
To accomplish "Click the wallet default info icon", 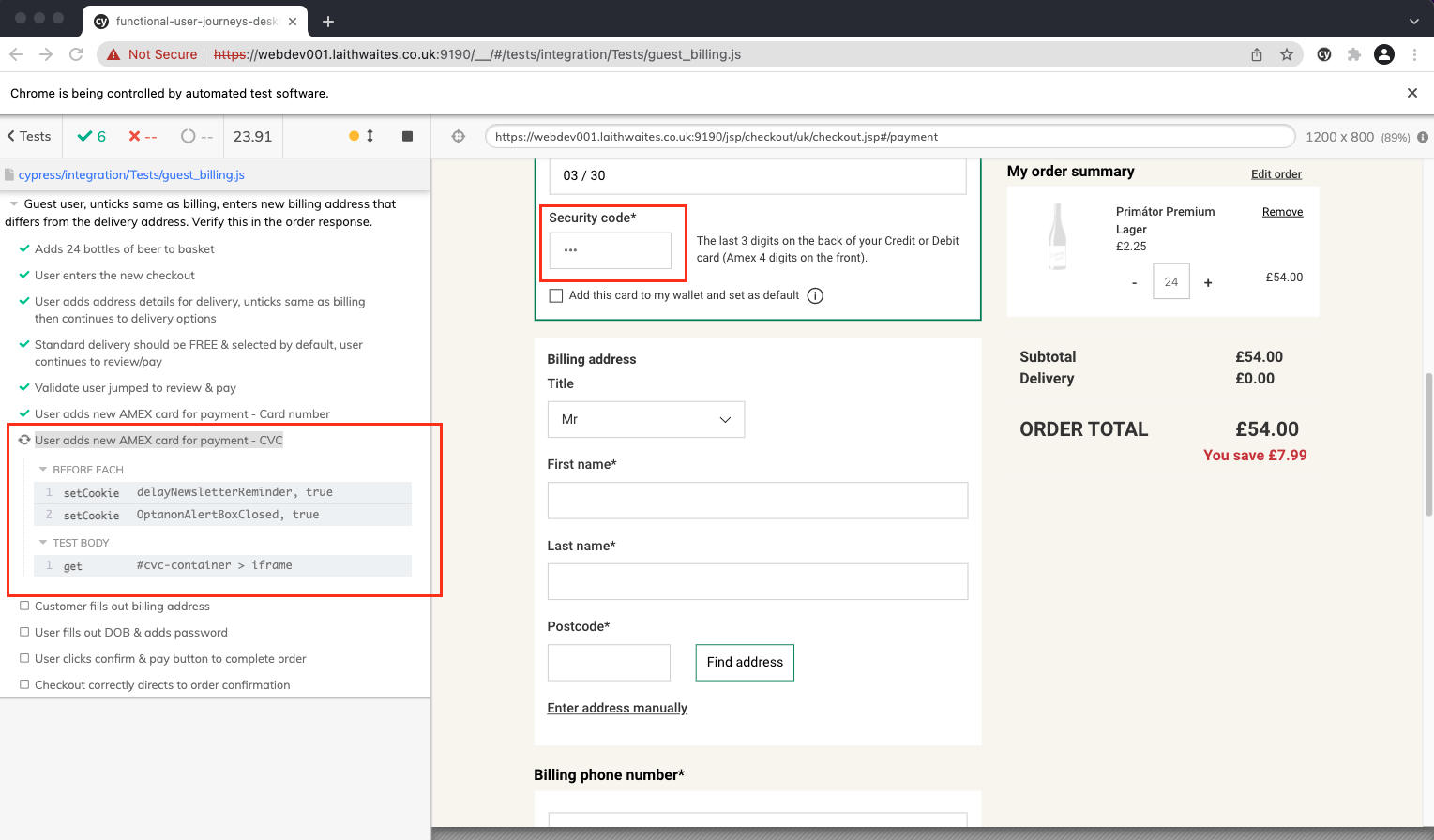I will click(x=815, y=296).
